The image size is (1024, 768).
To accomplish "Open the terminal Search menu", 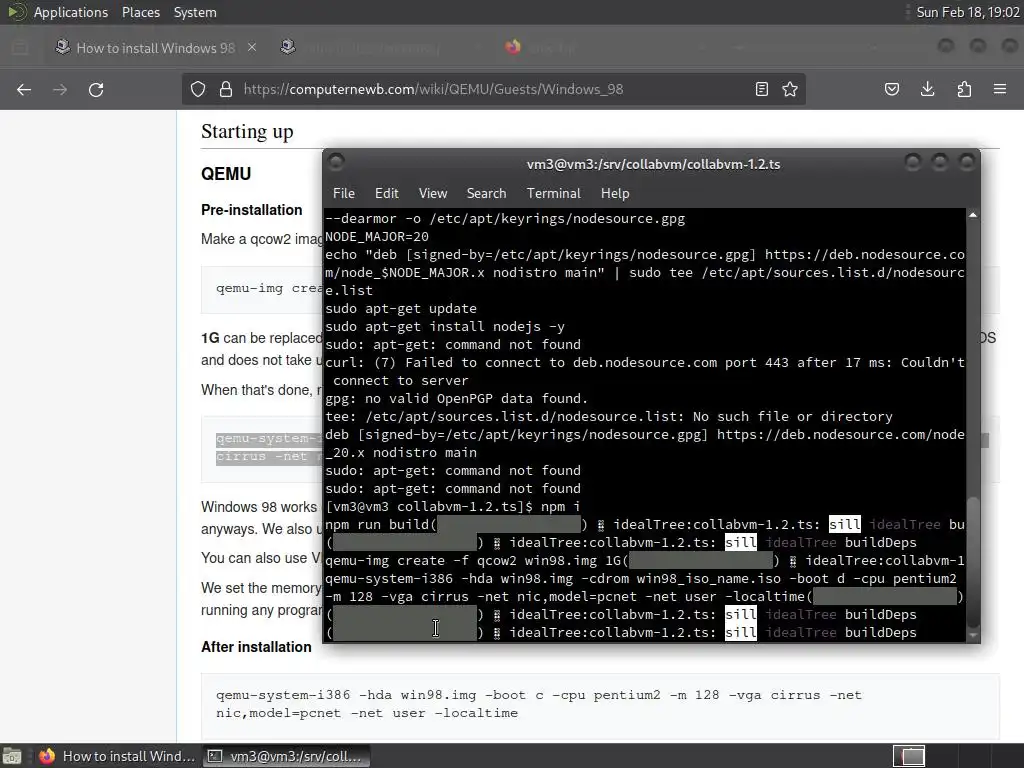I will coord(487,193).
